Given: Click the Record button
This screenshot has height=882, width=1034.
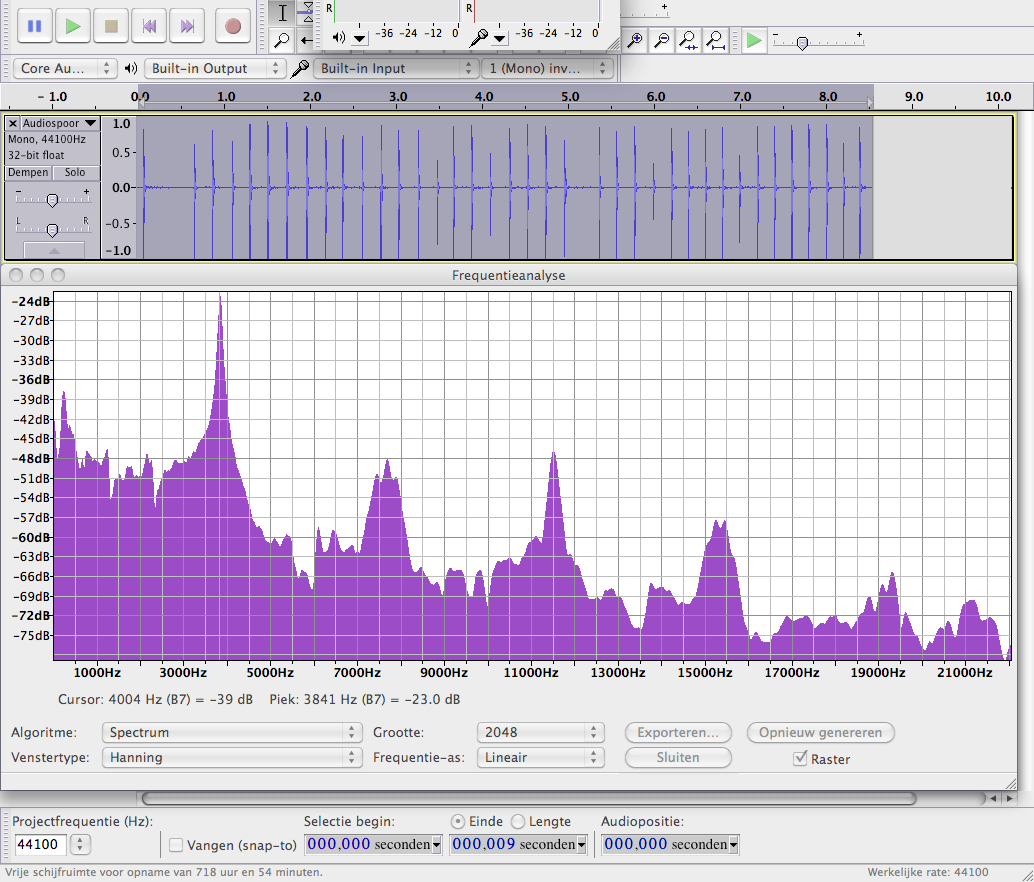Looking at the screenshot, I should click(x=233, y=26).
